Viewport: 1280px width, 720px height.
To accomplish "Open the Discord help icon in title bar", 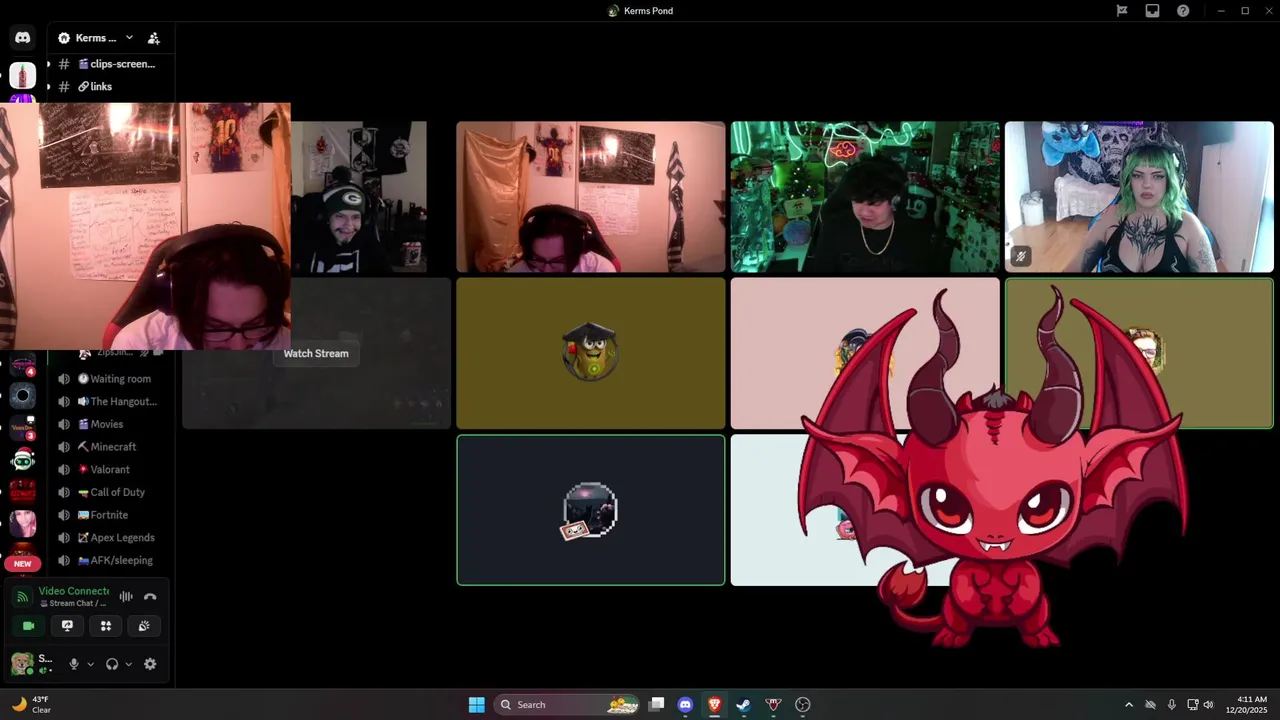I will click(x=1183, y=11).
